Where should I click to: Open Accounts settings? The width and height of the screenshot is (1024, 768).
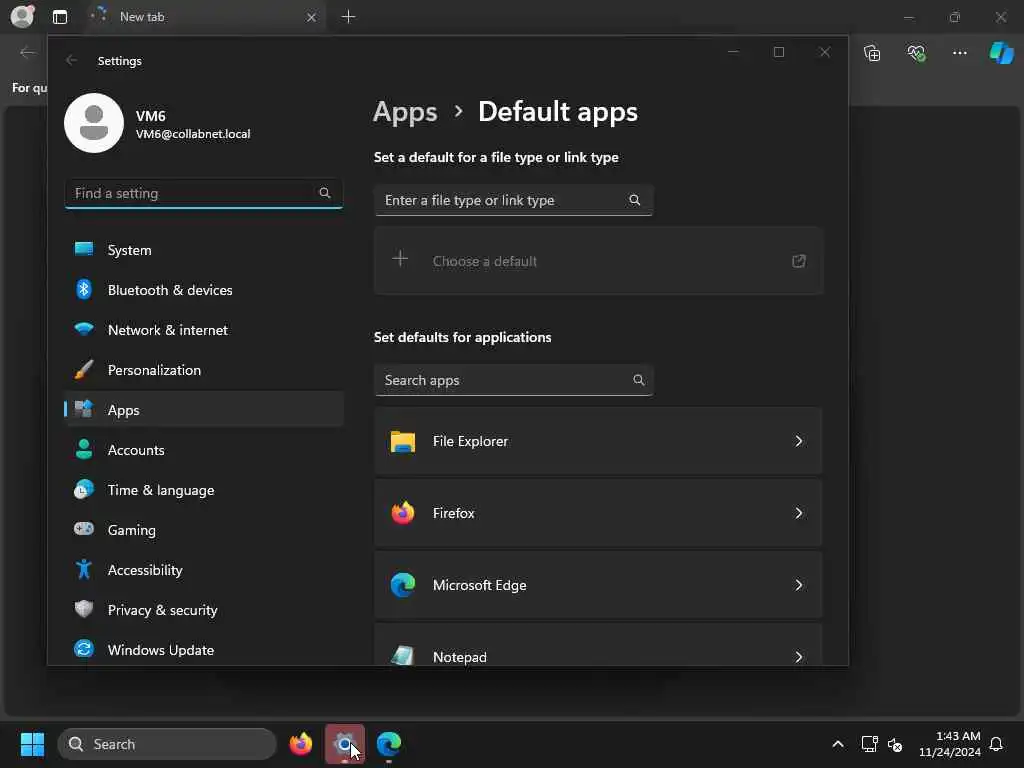pos(204,450)
